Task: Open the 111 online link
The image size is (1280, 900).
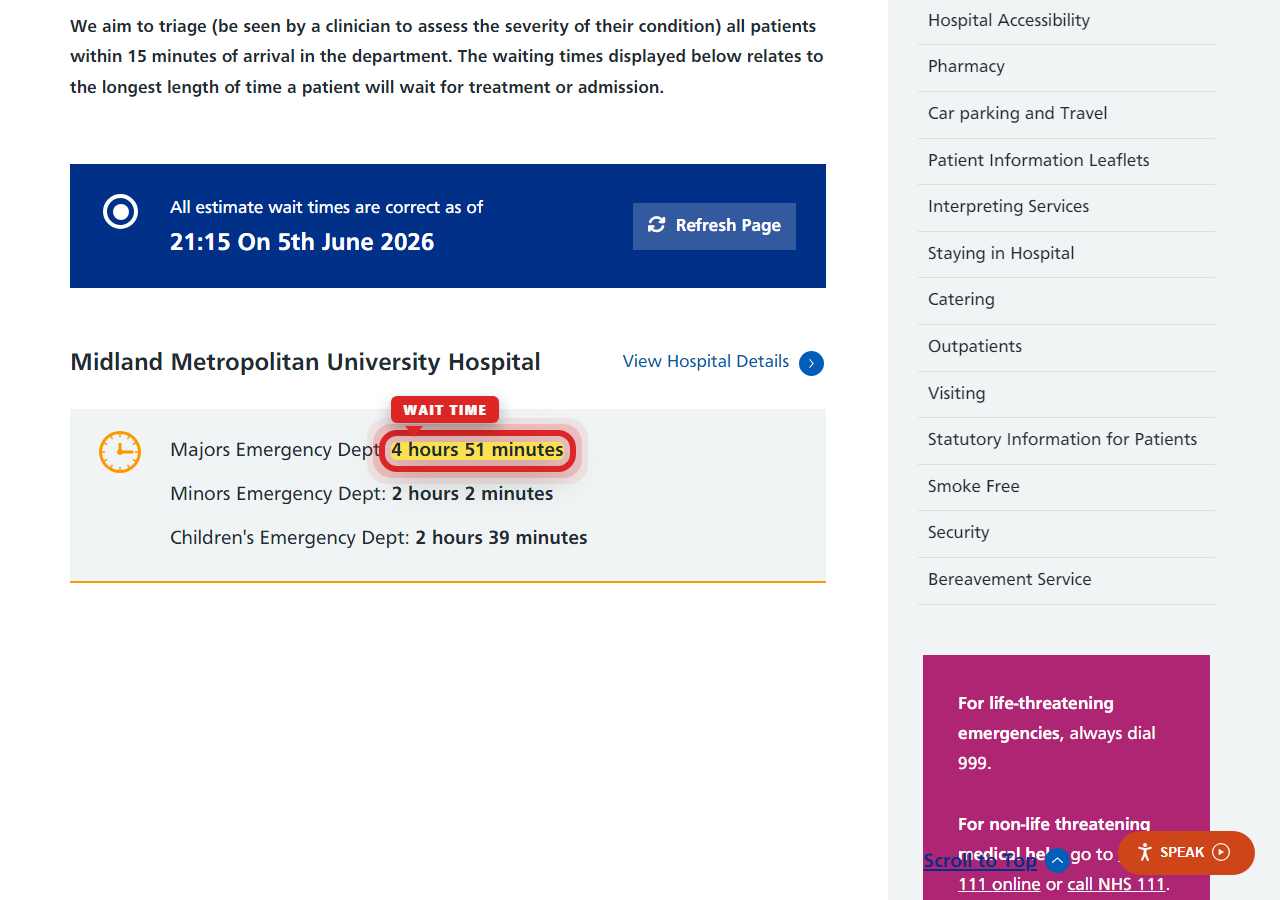Action: [x=999, y=885]
